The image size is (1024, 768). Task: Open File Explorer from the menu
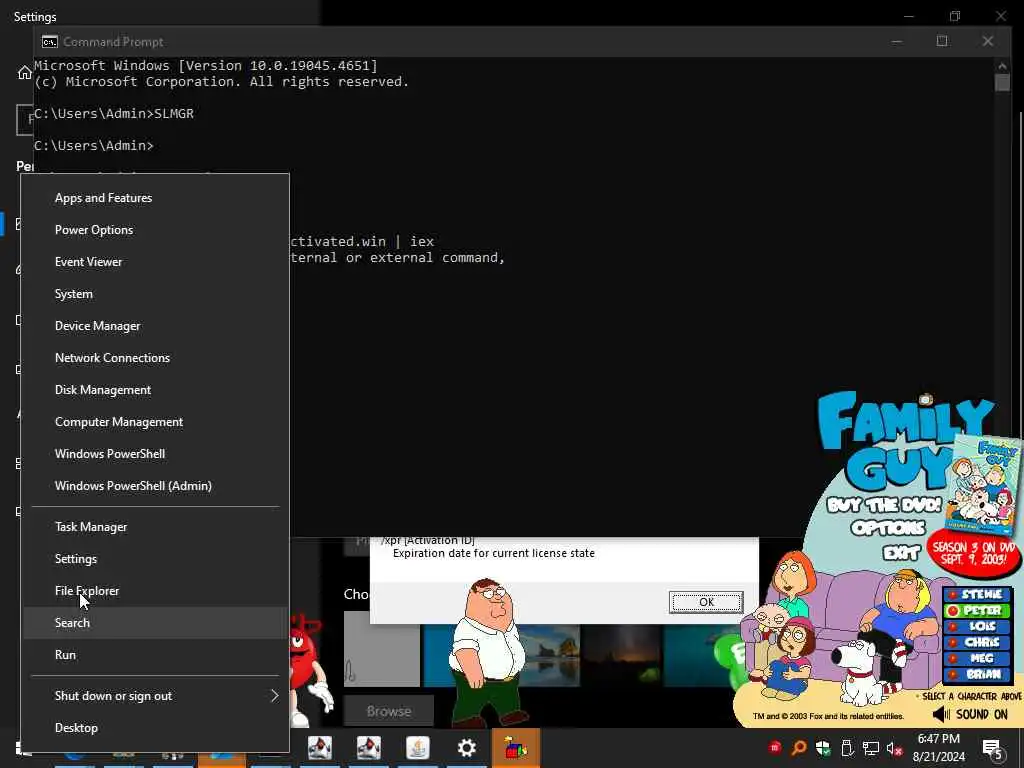(x=155, y=591)
